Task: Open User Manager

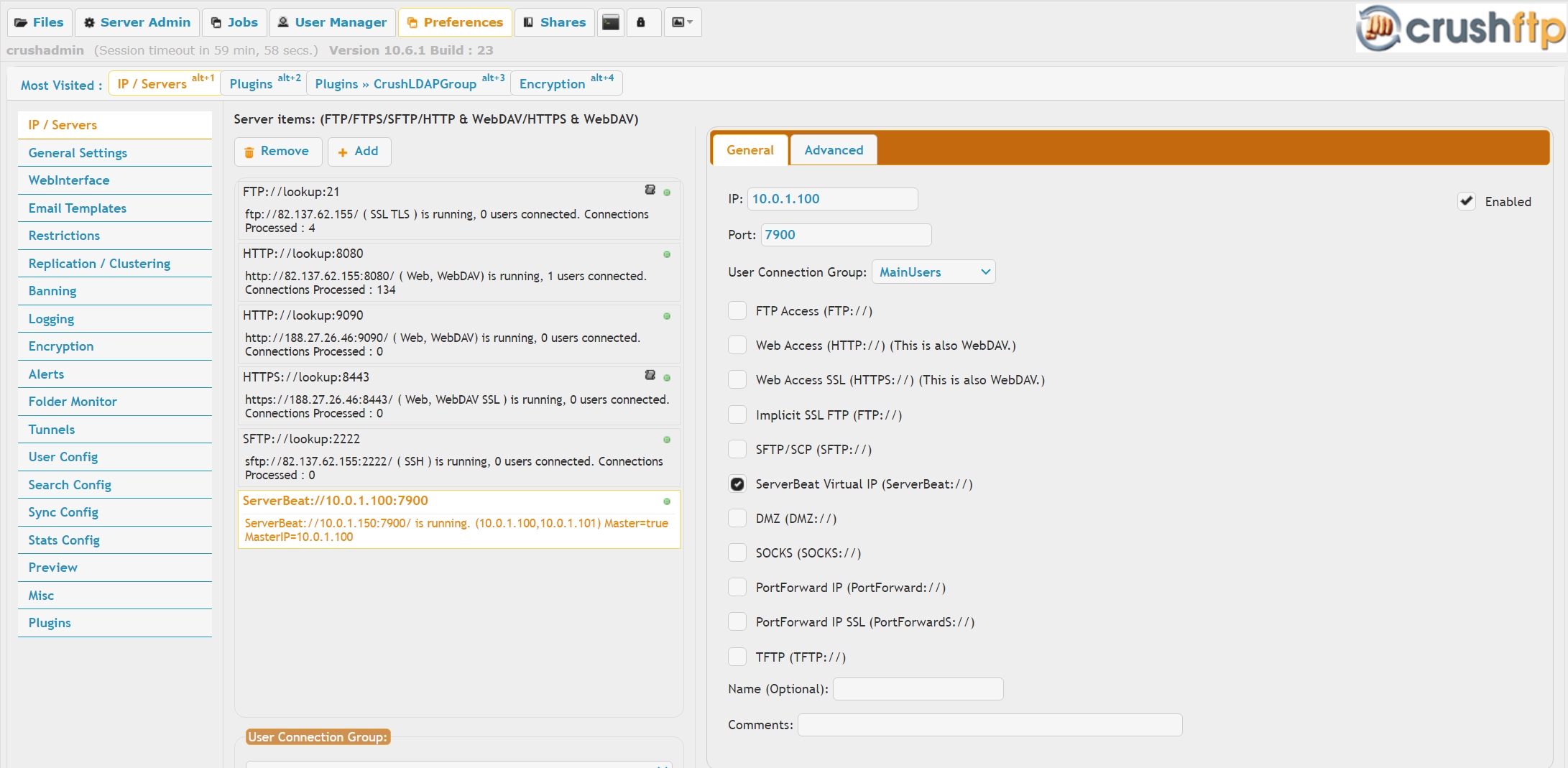Action: [333, 22]
